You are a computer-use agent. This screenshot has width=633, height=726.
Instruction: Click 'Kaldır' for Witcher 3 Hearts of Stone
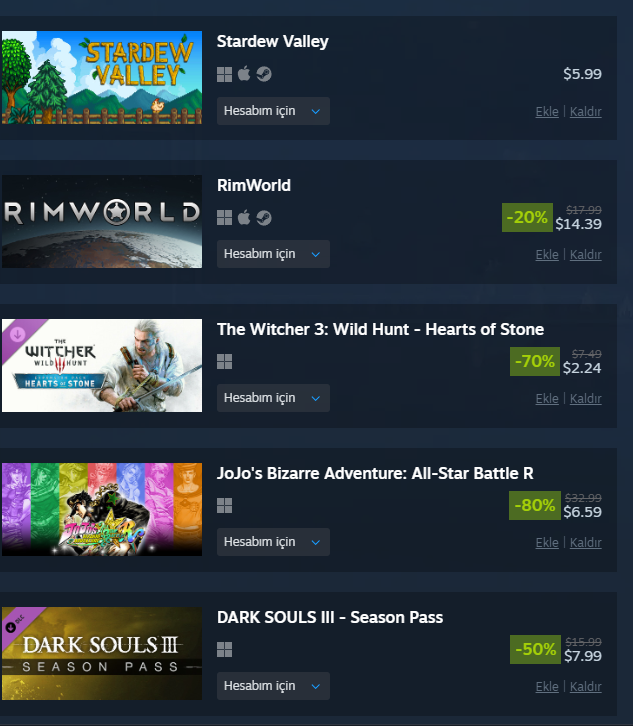click(x=585, y=399)
